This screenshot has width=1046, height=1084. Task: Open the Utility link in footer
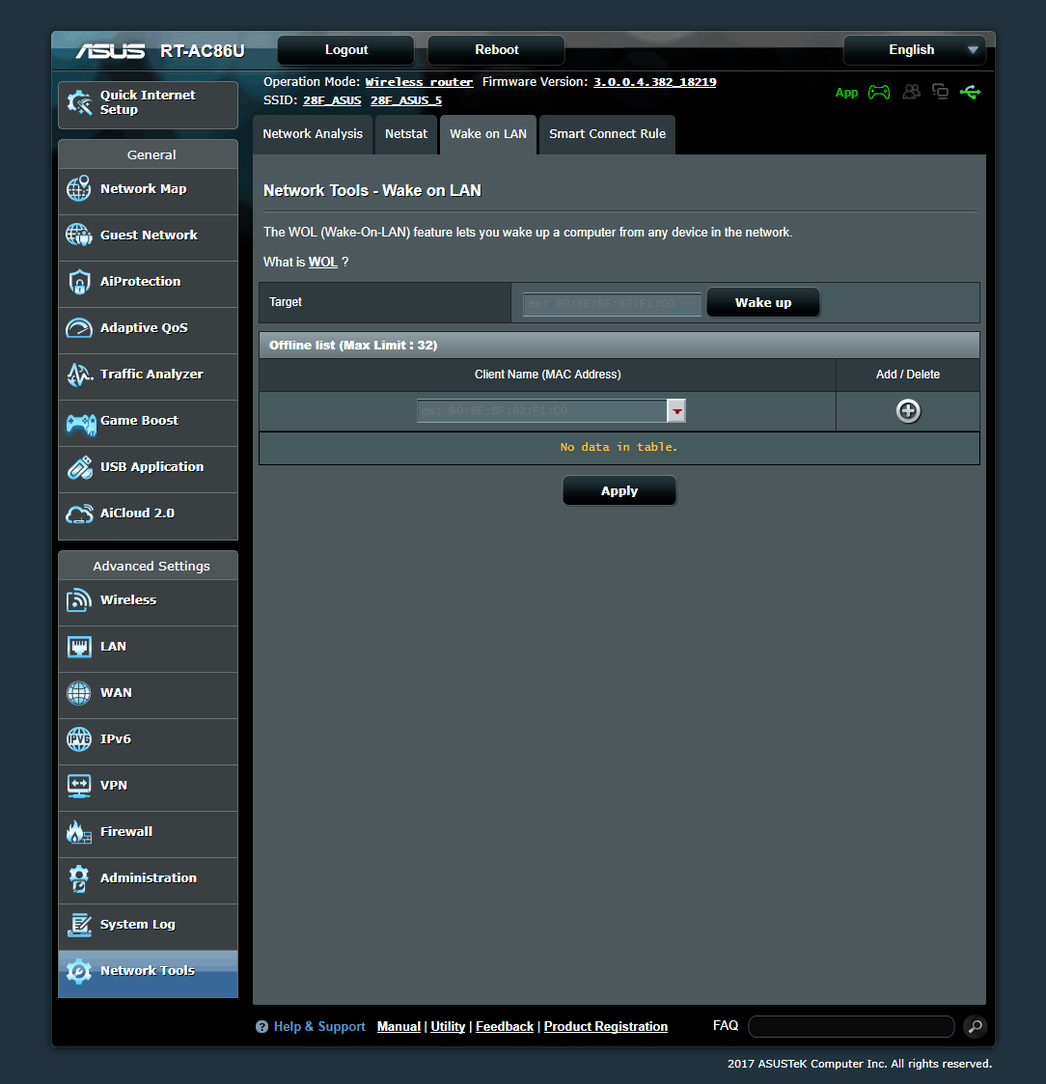pos(447,1027)
